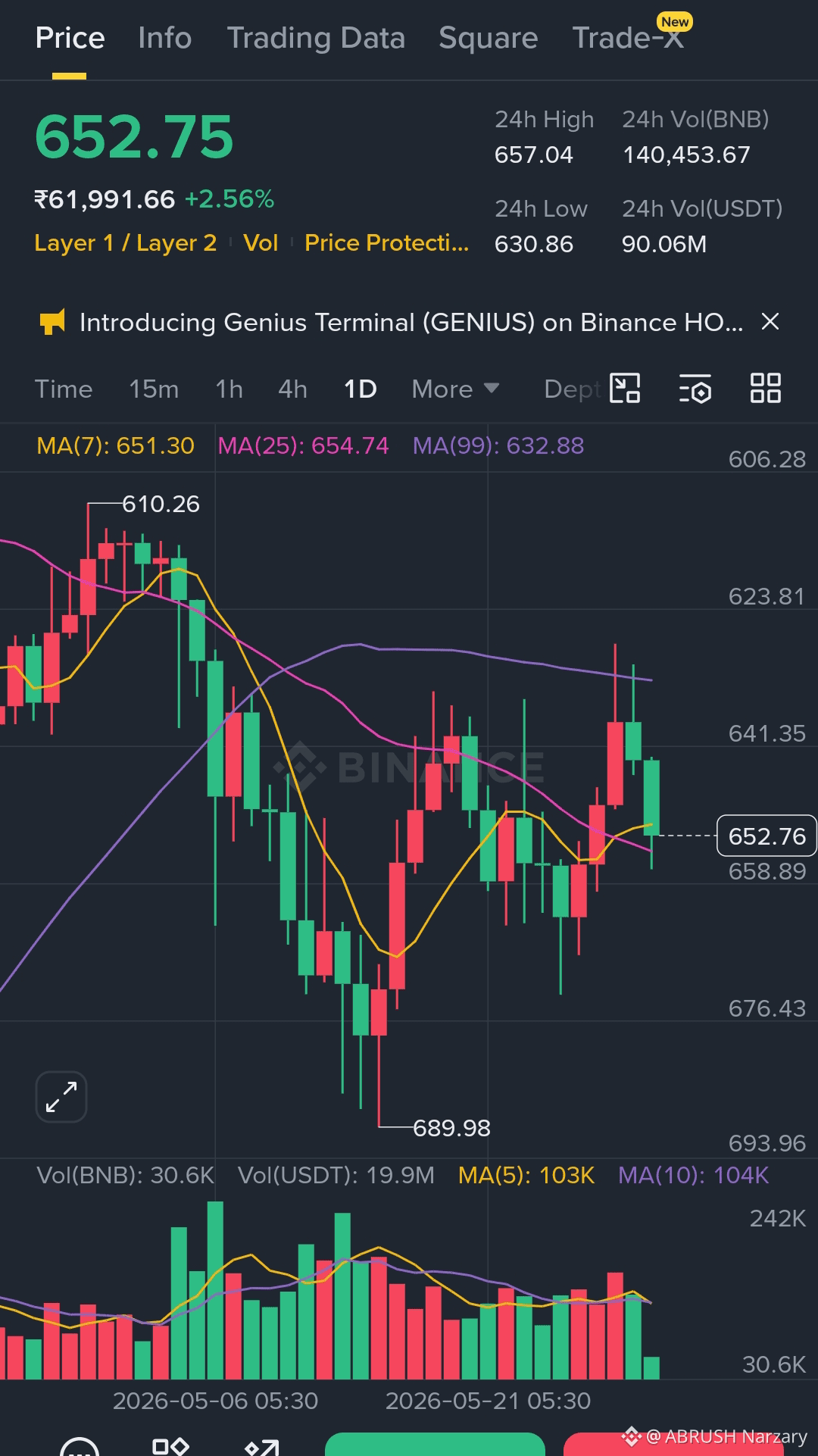This screenshot has height=1456, width=818.
Task: Open the Price Protection tag
Action: (386, 243)
